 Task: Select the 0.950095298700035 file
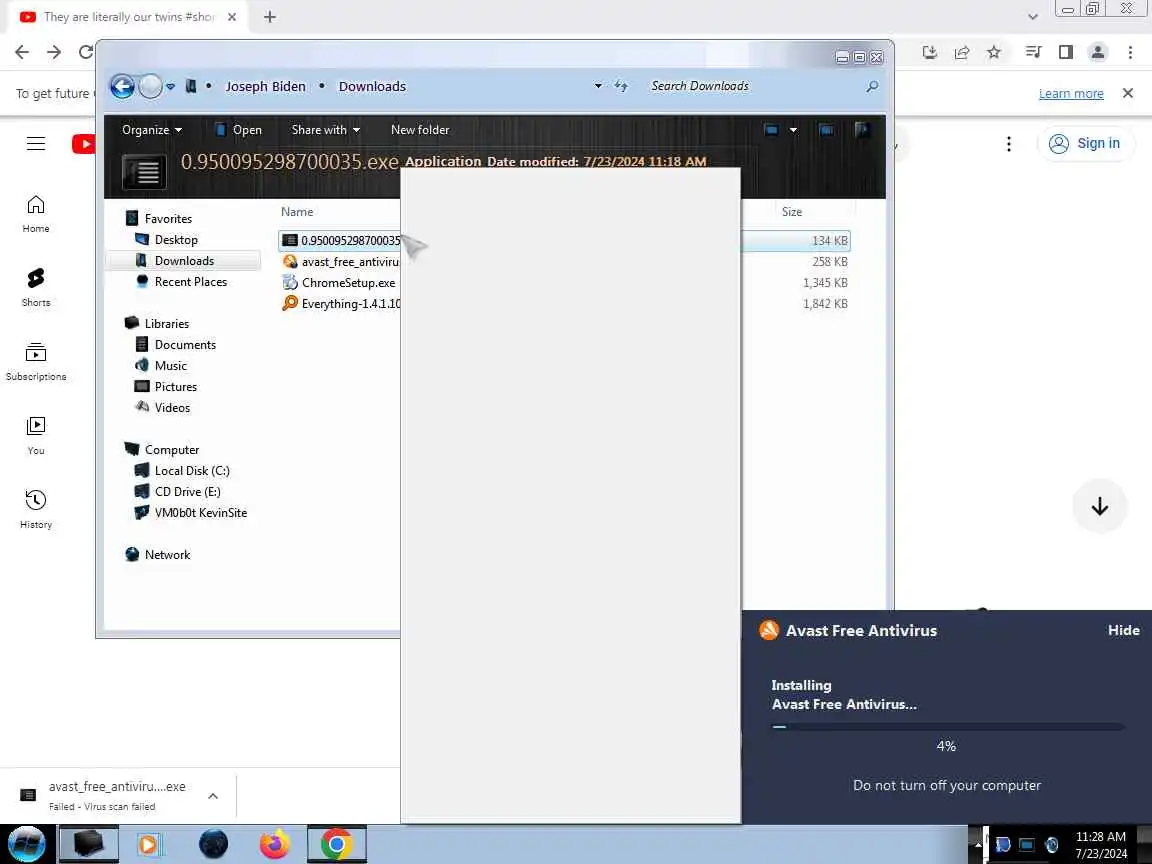(x=341, y=240)
